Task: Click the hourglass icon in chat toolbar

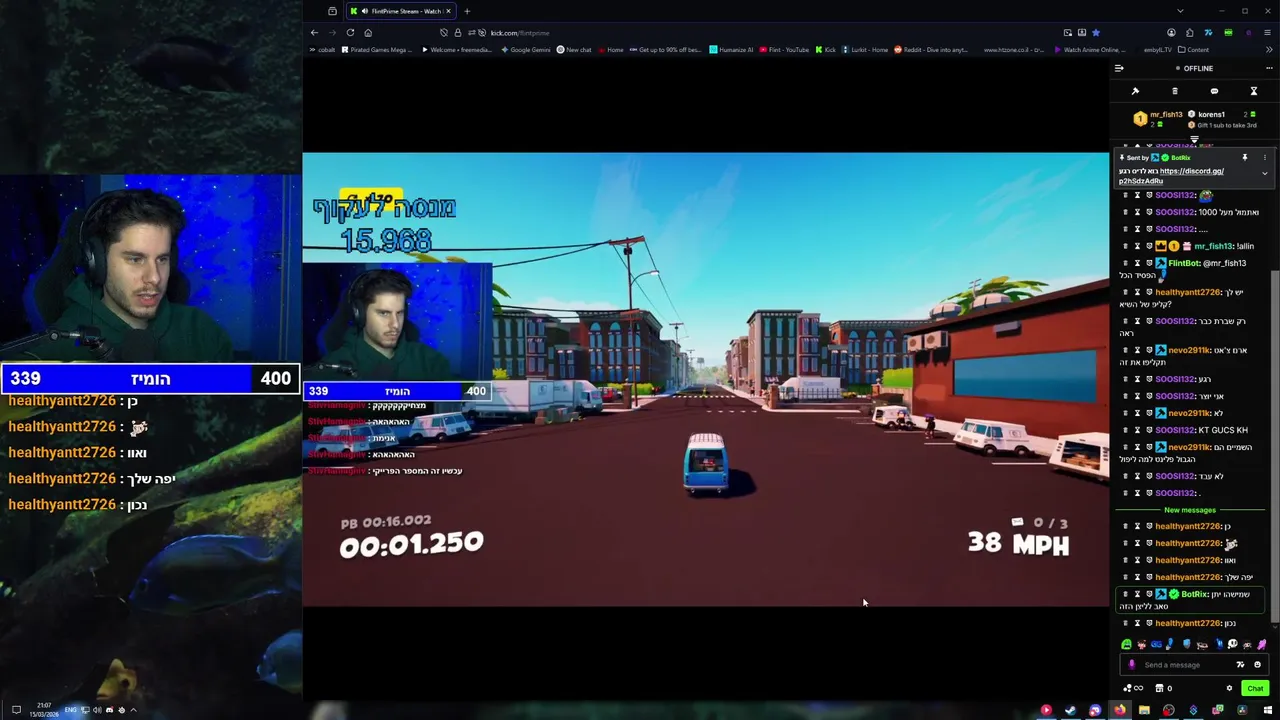Action: pos(1253,91)
